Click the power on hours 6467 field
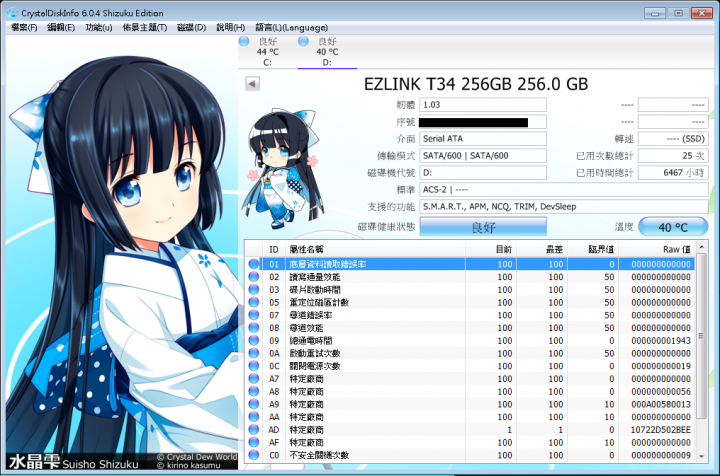This screenshot has width=720, height=476. click(x=673, y=173)
